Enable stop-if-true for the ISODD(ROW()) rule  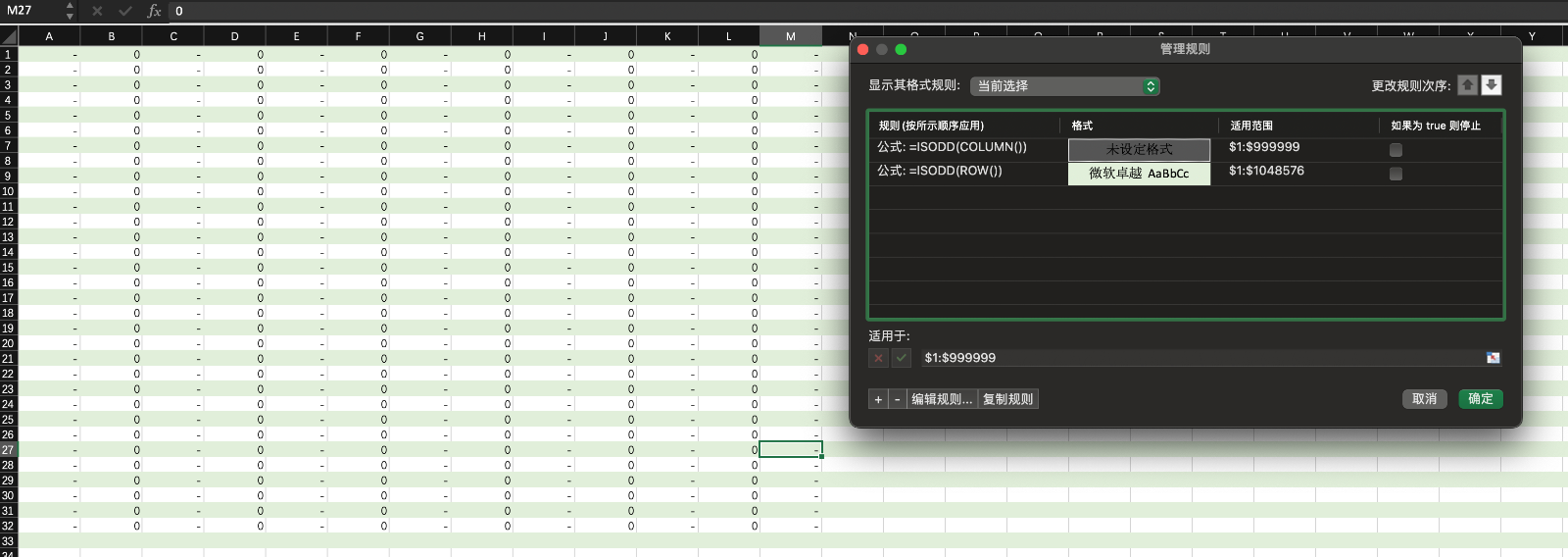(x=1396, y=174)
